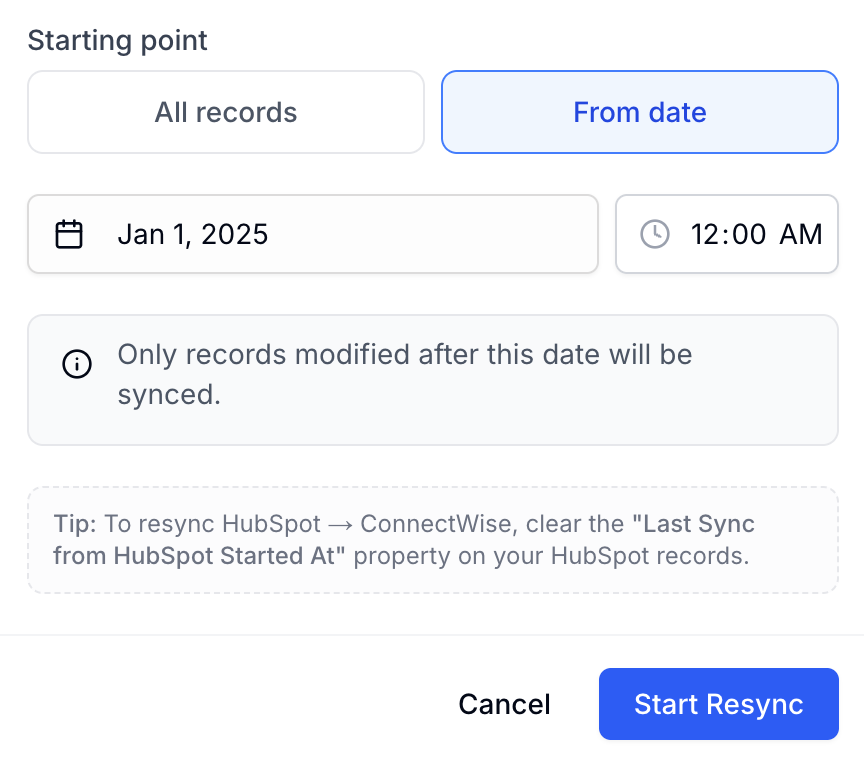Open the "Jan 1, 2025" date picker
The image size is (864, 760).
(x=313, y=234)
